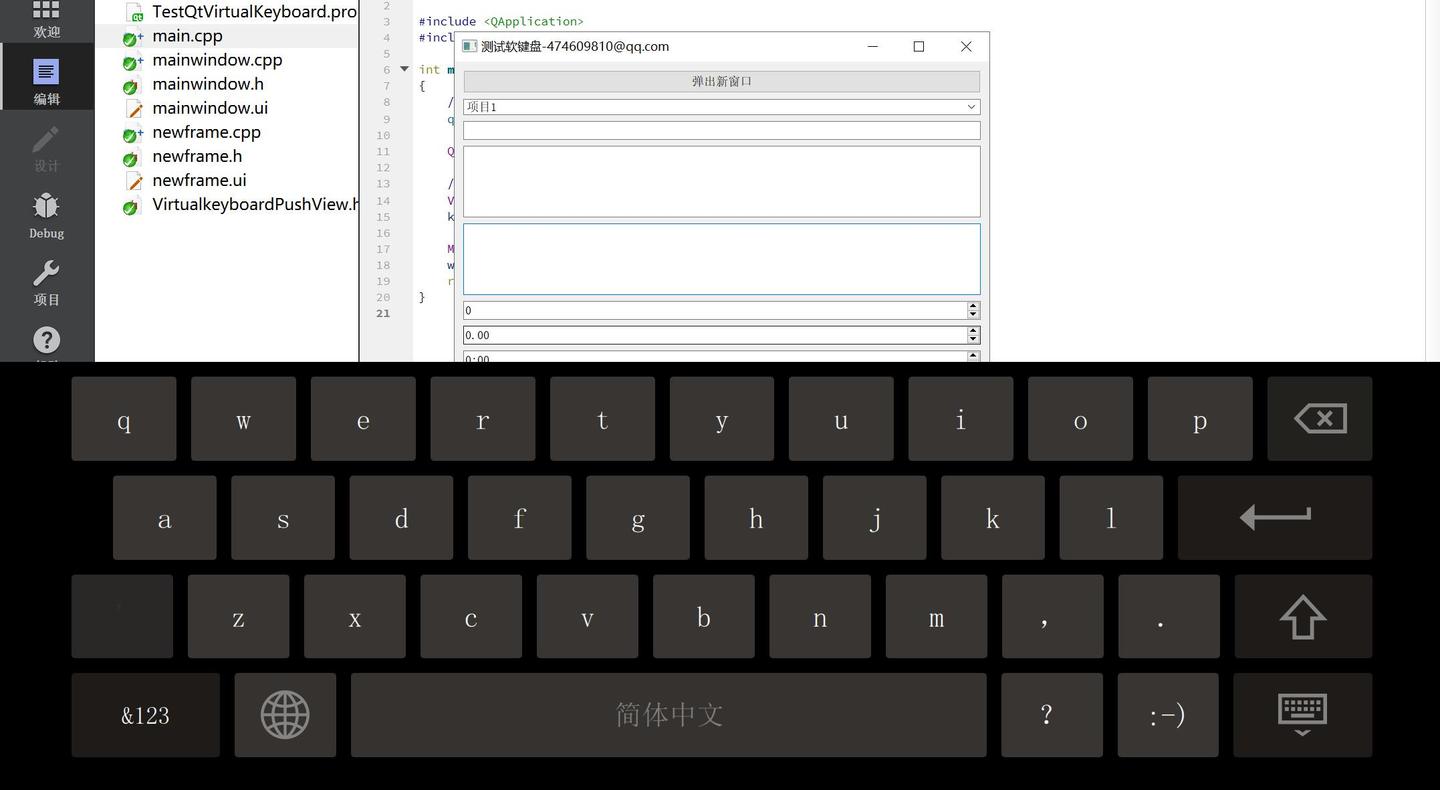Tap the f key

[519, 517]
